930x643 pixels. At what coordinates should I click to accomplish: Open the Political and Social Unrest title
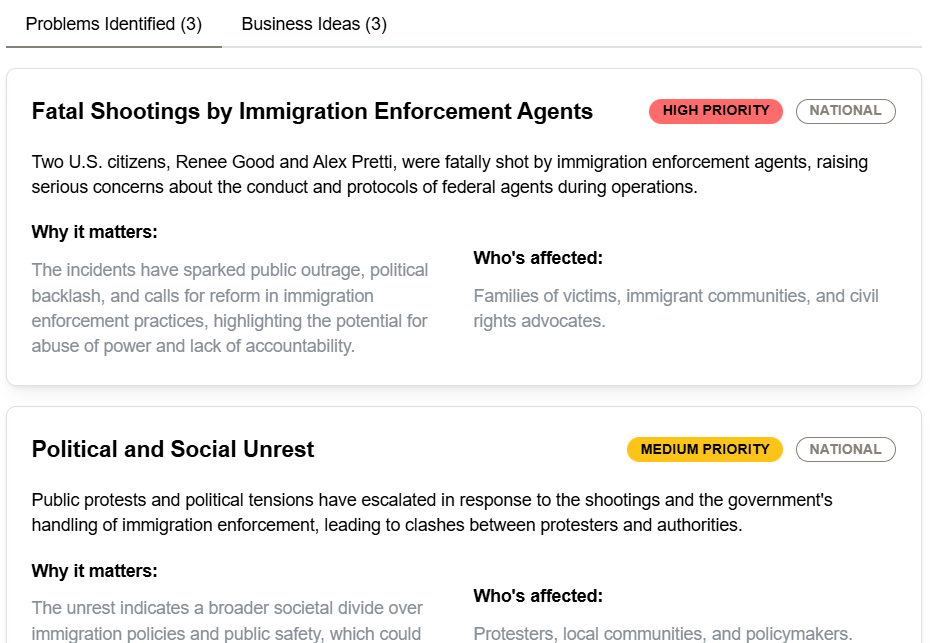[x=173, y=450]
